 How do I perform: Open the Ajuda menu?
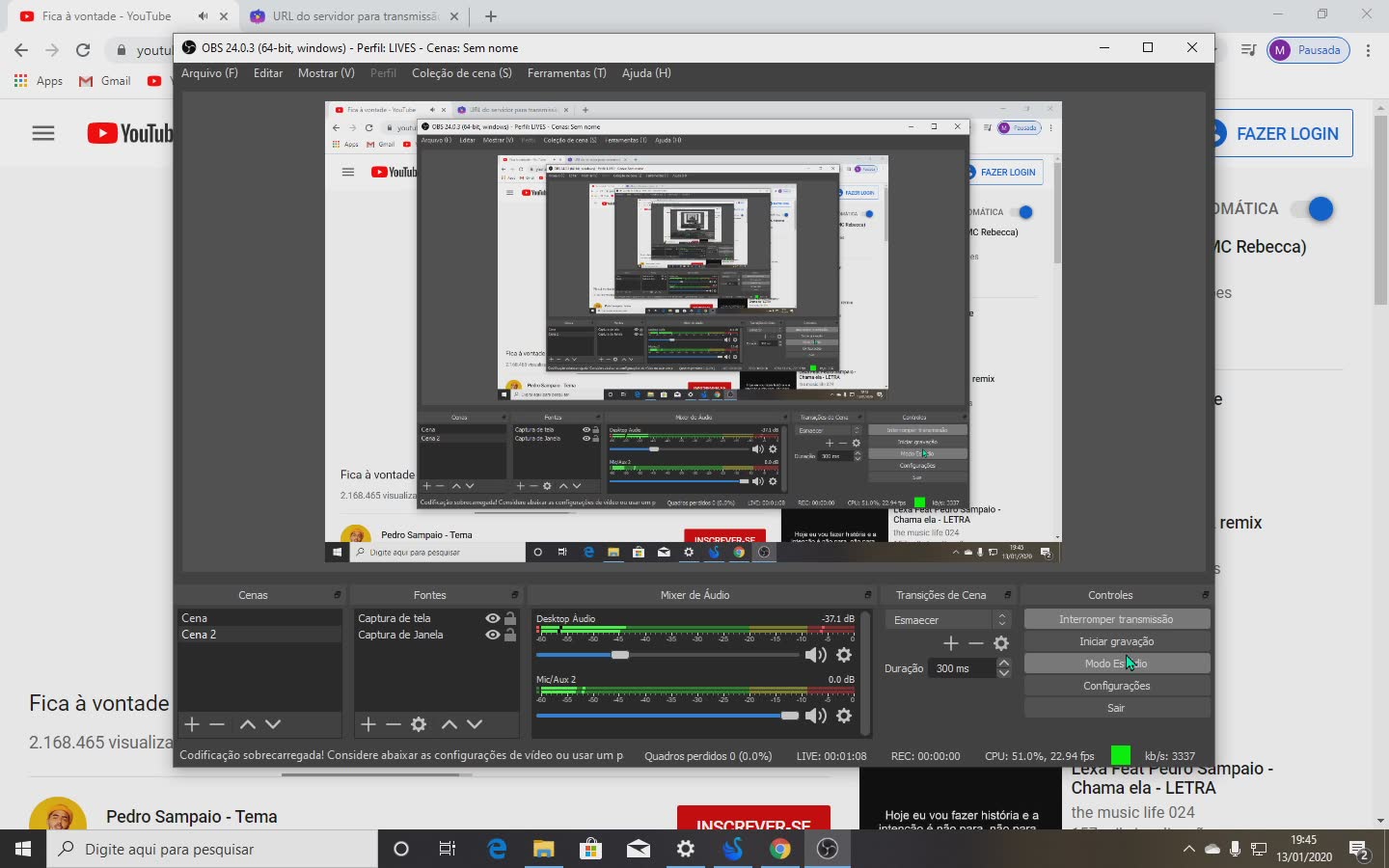click(x=646, y=73)
